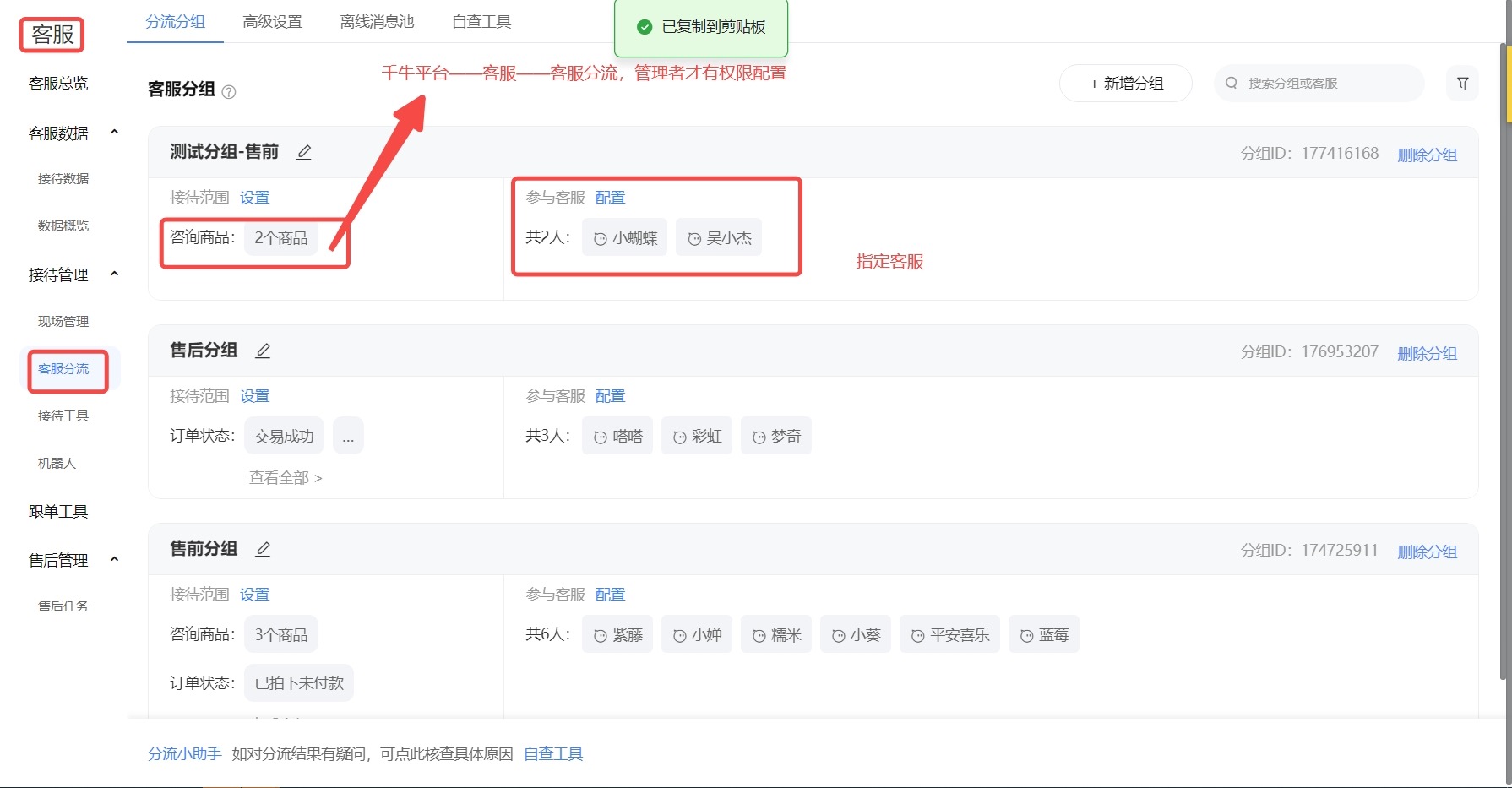1512x788 pixels.
Task: Click 设置 for 售后分组 接待范围
Action: 254,396
